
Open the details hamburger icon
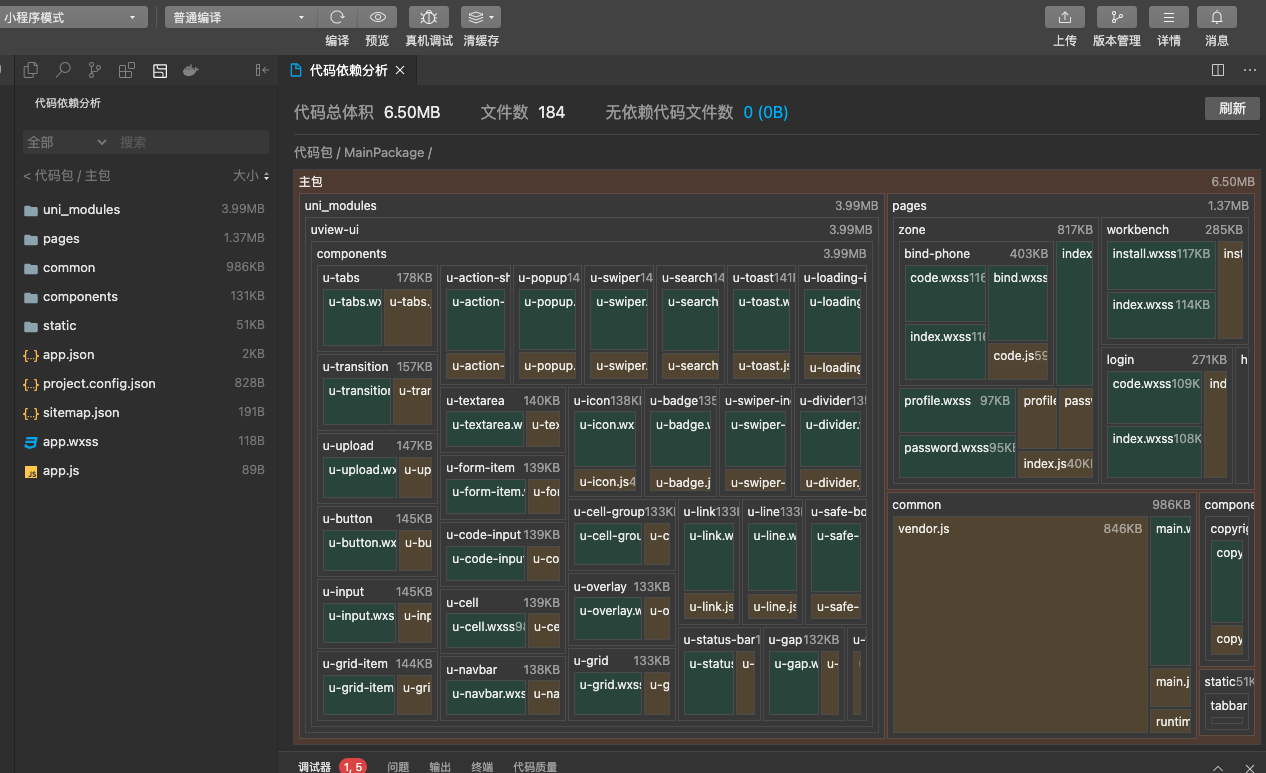[x=1169, y=17]
